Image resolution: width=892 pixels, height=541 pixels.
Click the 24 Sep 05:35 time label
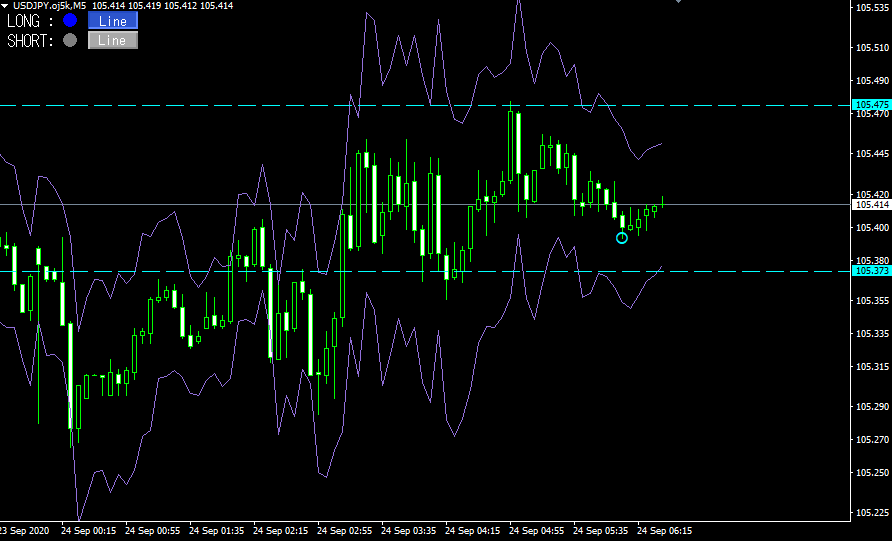[x=600, y=531]
